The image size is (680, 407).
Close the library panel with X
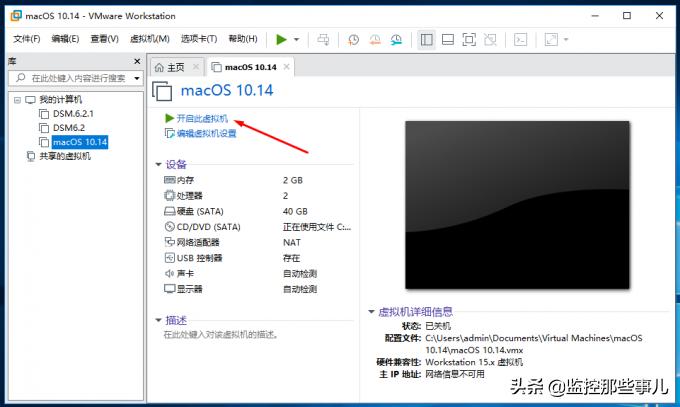[137, 62]
